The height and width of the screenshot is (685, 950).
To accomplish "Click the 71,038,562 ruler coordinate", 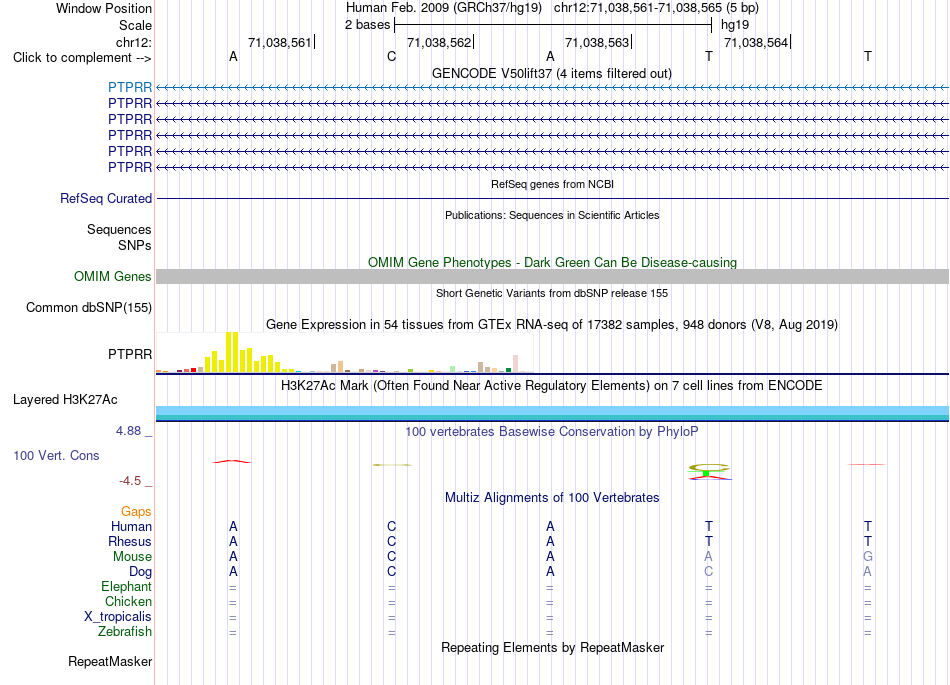I will 439,42.
